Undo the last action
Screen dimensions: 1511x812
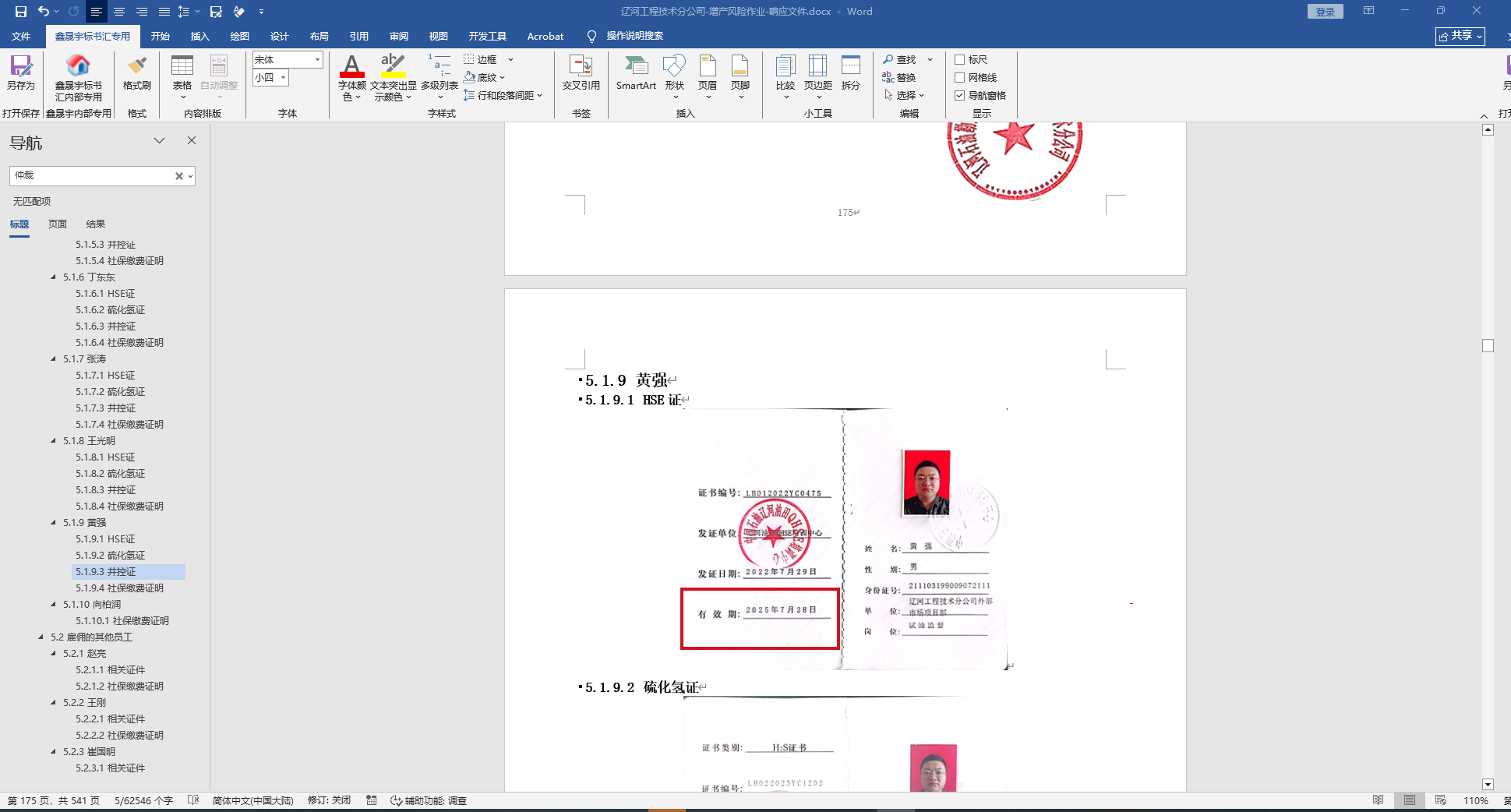(44, 12)
